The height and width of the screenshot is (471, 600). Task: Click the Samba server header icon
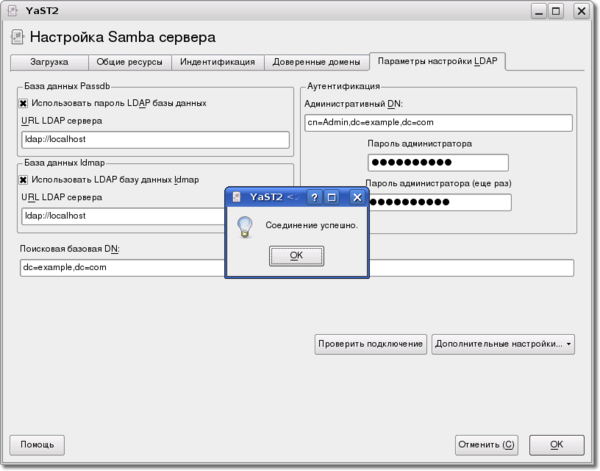17,38
